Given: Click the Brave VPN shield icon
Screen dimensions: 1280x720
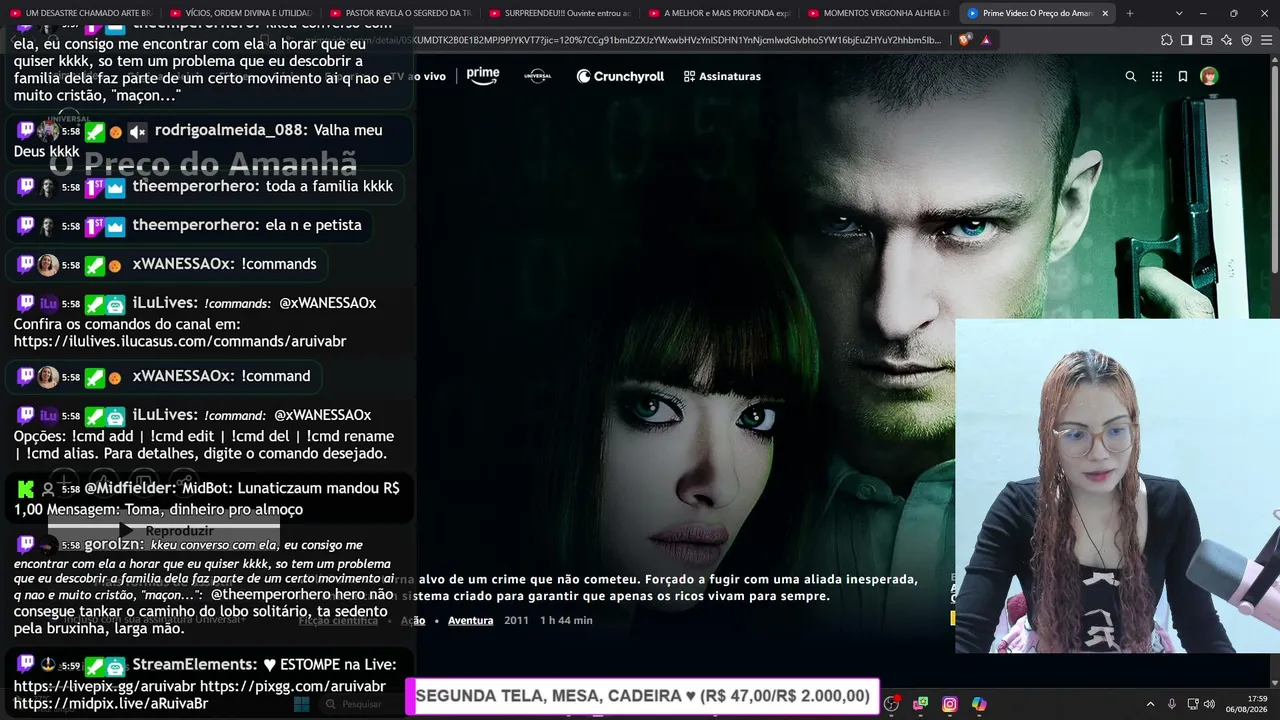Looking at the screenshot, I should click(1246, 40).
